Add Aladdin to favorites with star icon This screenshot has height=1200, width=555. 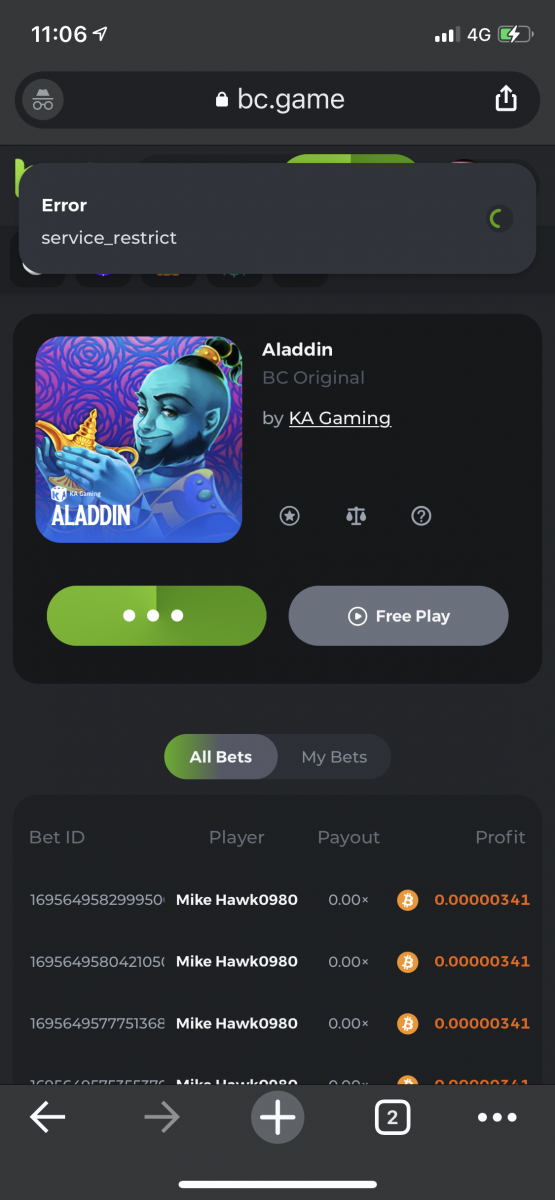(289, 516)
